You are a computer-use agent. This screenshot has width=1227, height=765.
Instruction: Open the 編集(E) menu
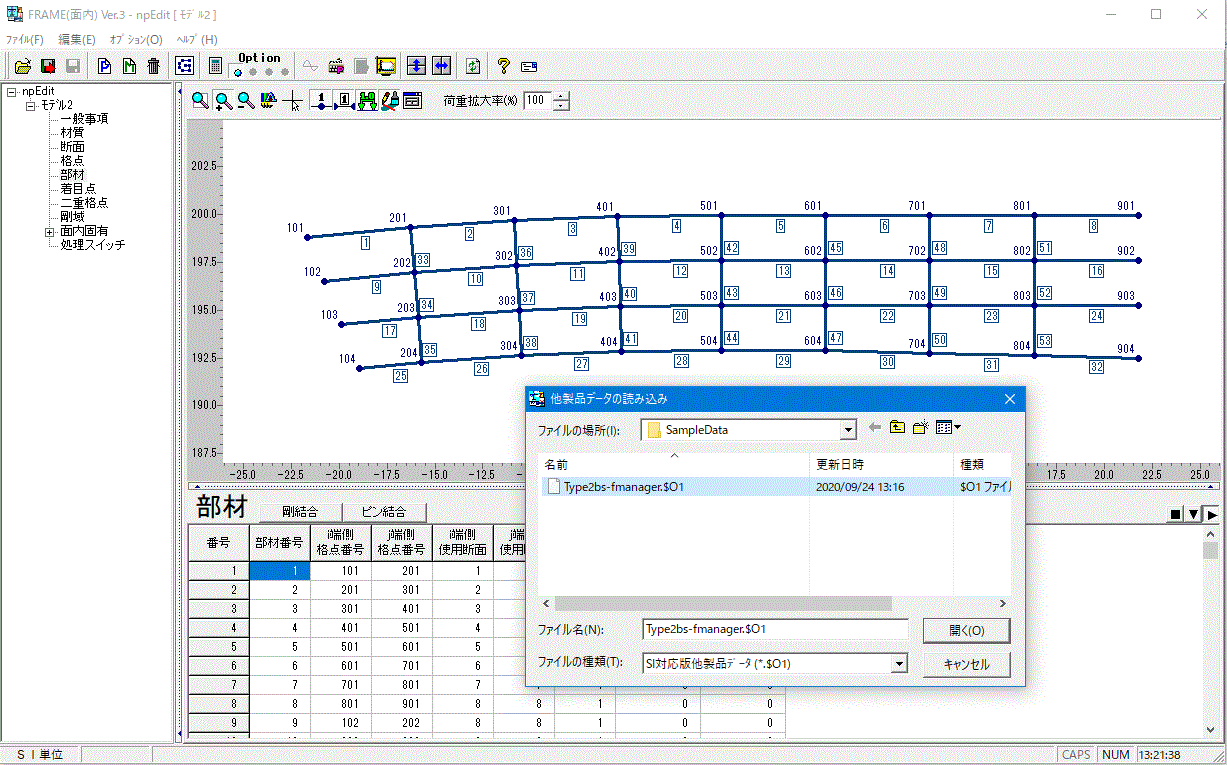point(77,39)
